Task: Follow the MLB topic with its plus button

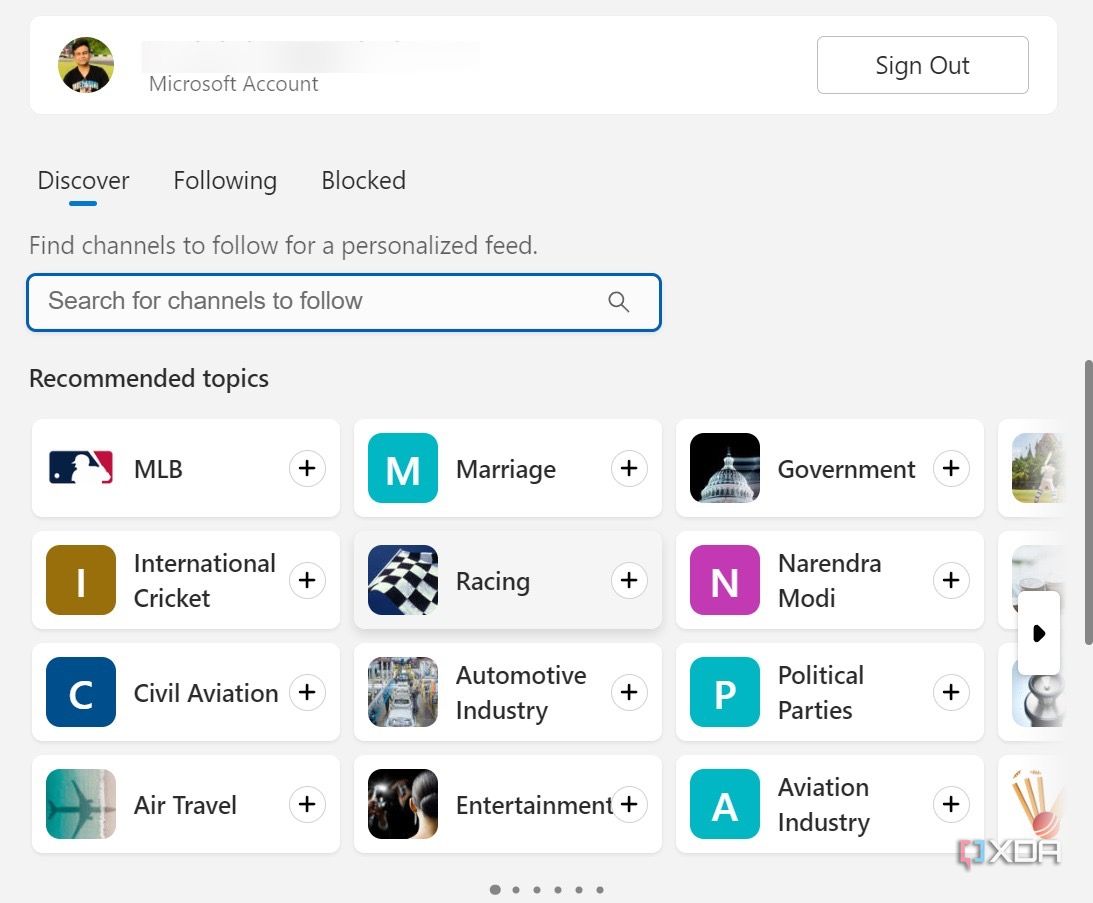Action: pos(307,468)
